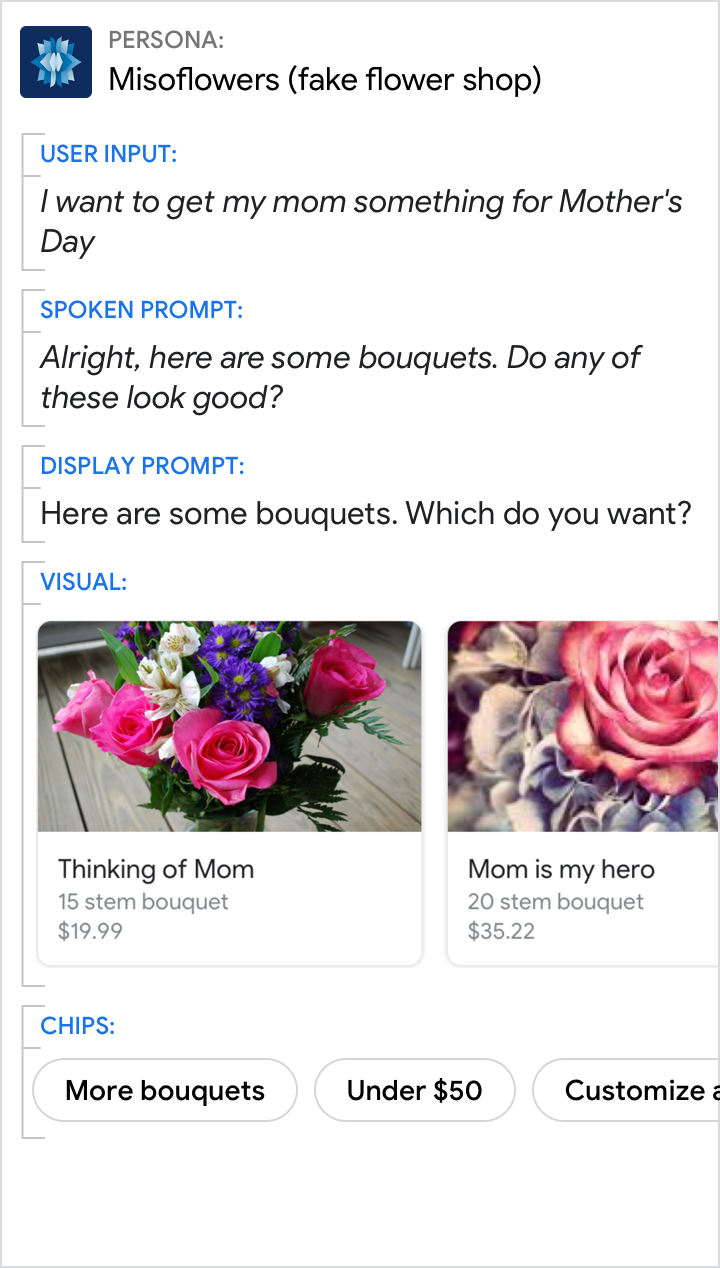The height and width of the screenshot is (1268, 720).
Task: Click the "DISPLAY PROMPT:" section label
Action: click(142, 466)
